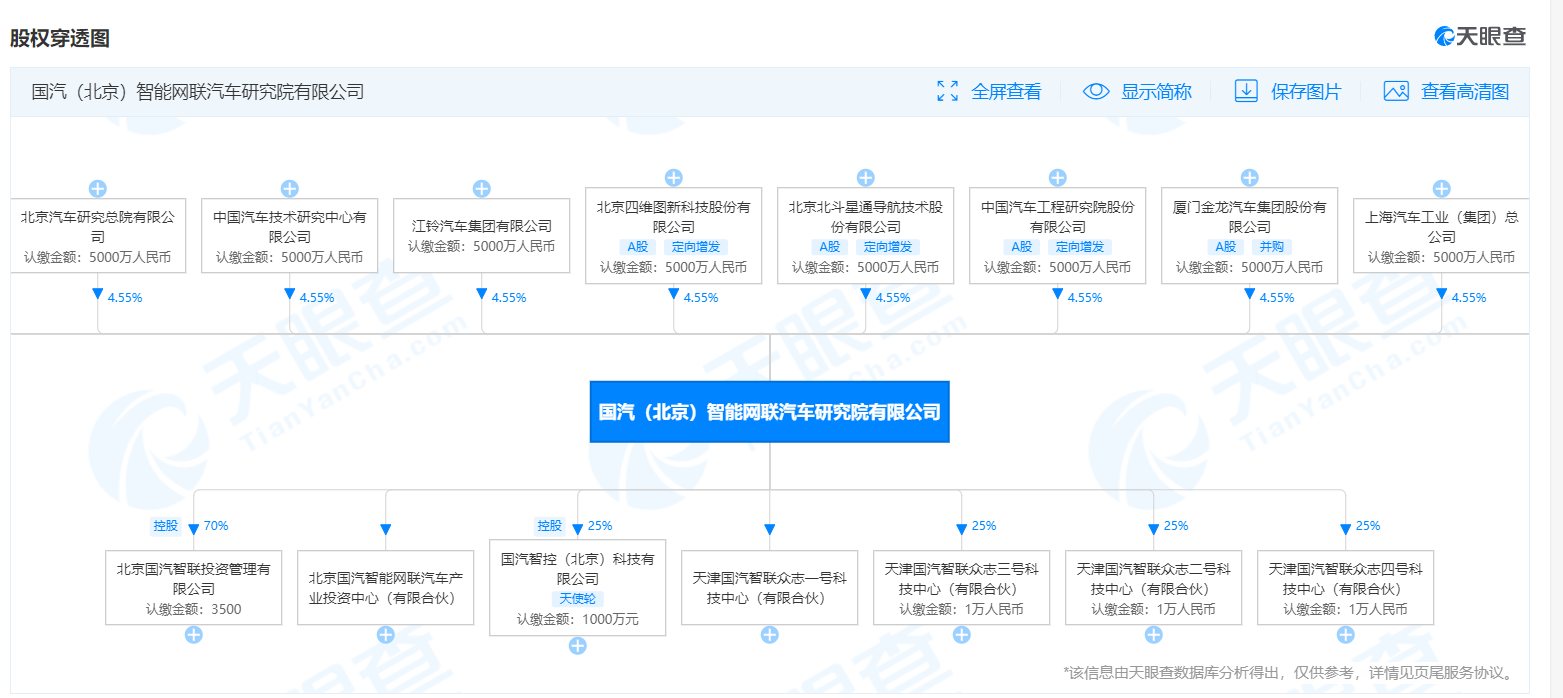Click the 认缴金额：3500 text in 北京国汽智联投资管理
This screenshot has width=1563, height=698.
coord(194,609)
